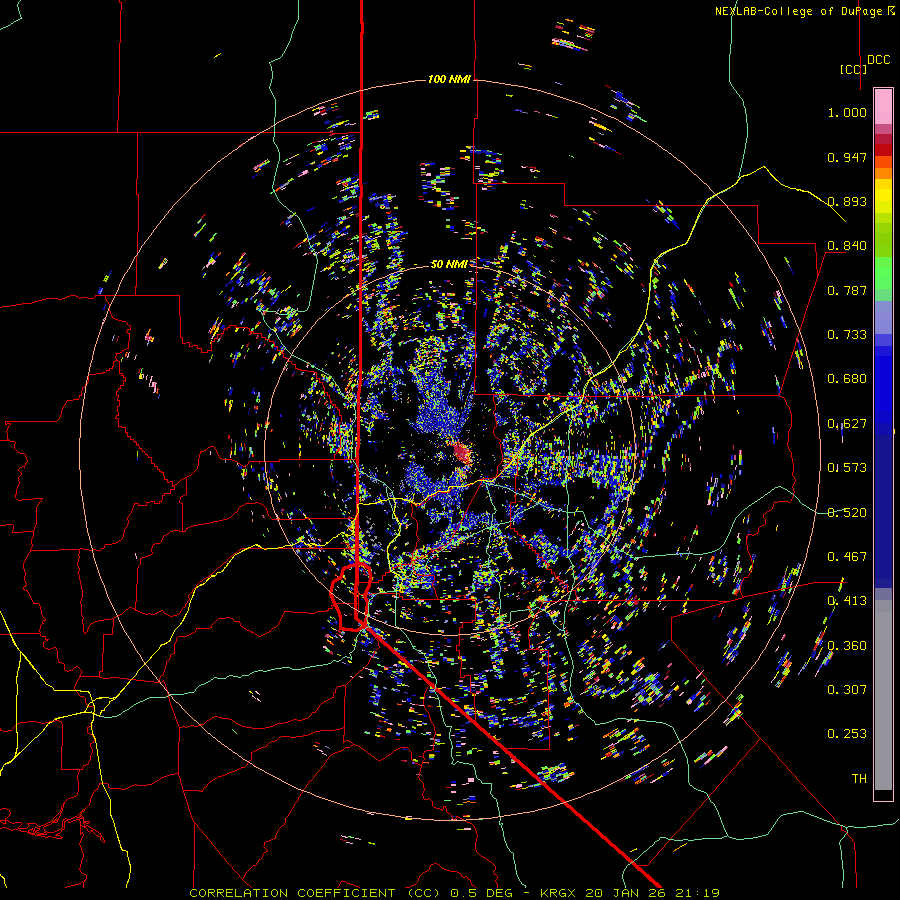Select the 0.520 scale value
900x900 pixels.
[847, 513]
